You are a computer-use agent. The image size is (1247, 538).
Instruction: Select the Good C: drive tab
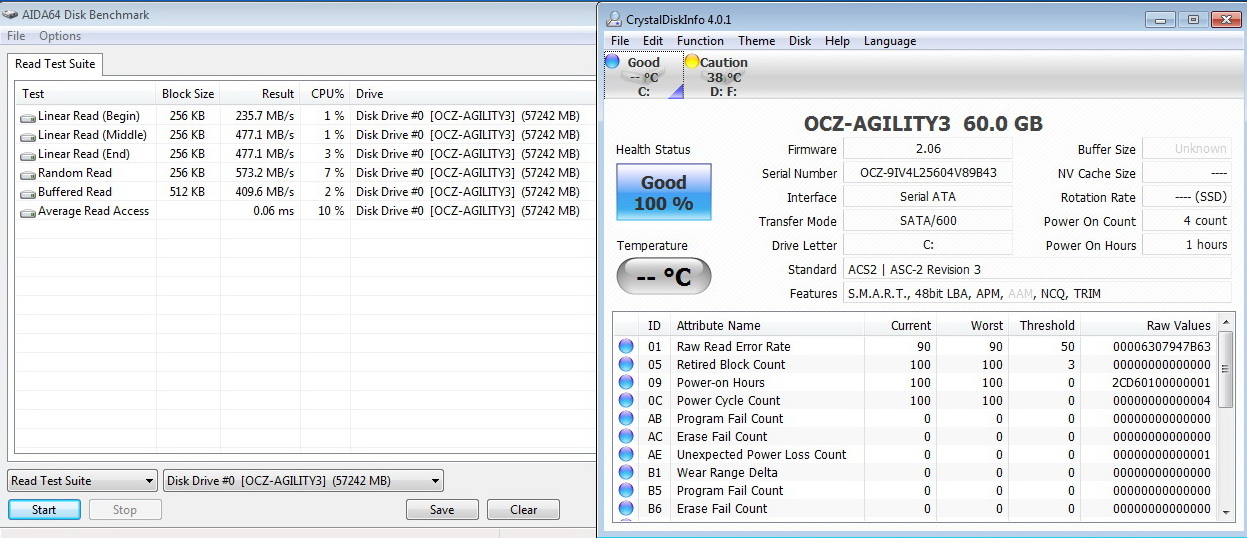click(644, 76)
